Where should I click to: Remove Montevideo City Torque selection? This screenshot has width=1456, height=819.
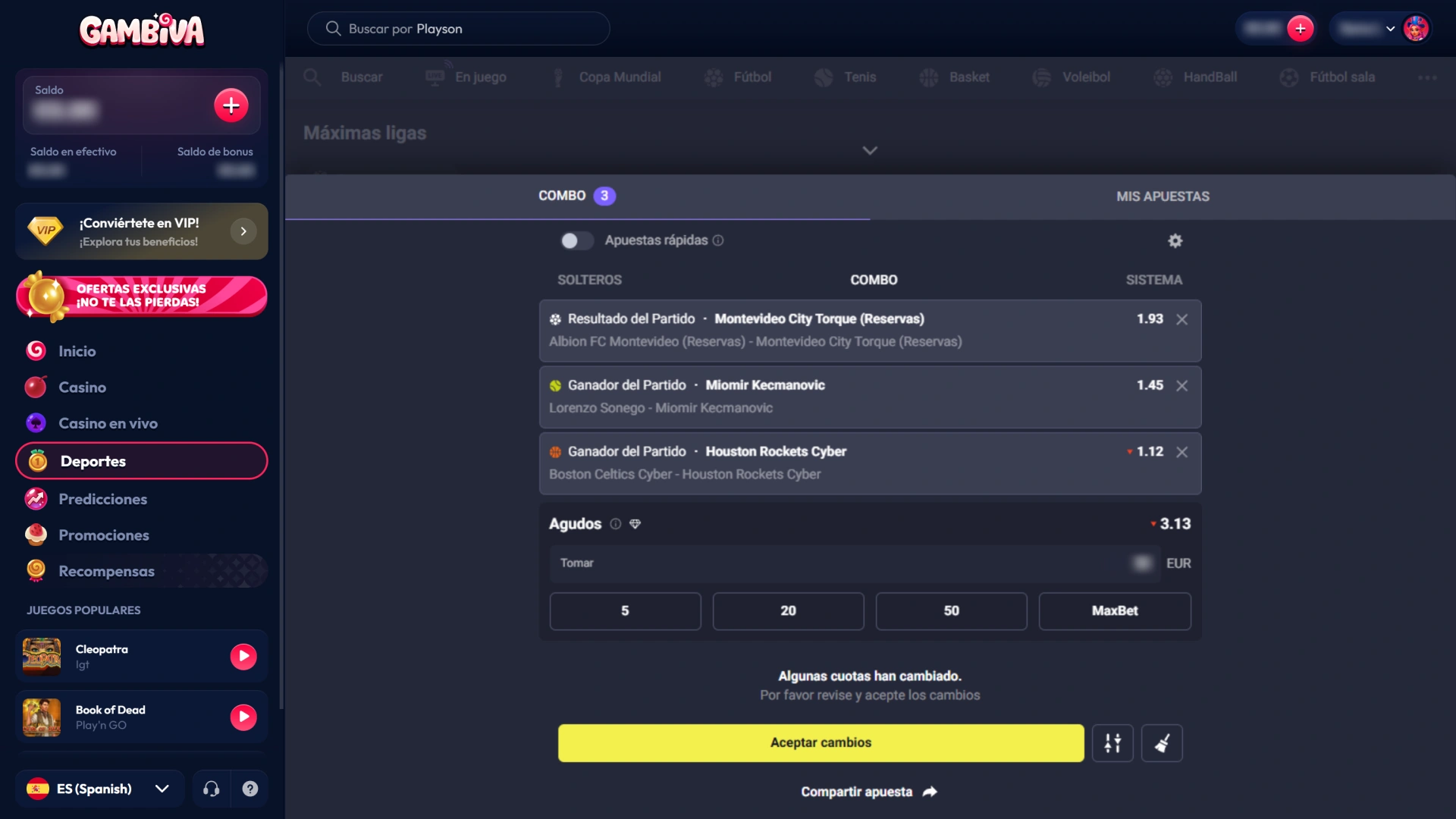point(1181,319)
